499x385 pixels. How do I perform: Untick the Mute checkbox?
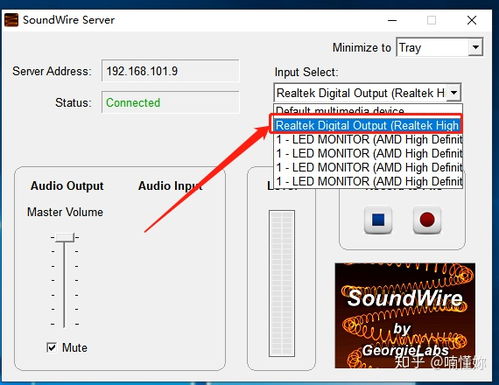coord(51,348)
